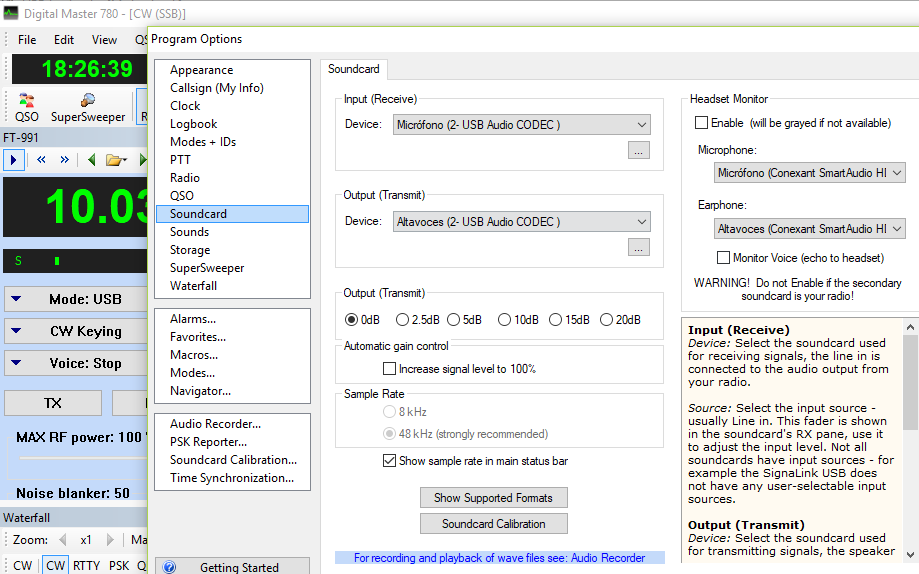Click the fast-forward double-arrow icon
Screen dimensions: 919x574
pos(64,159)
